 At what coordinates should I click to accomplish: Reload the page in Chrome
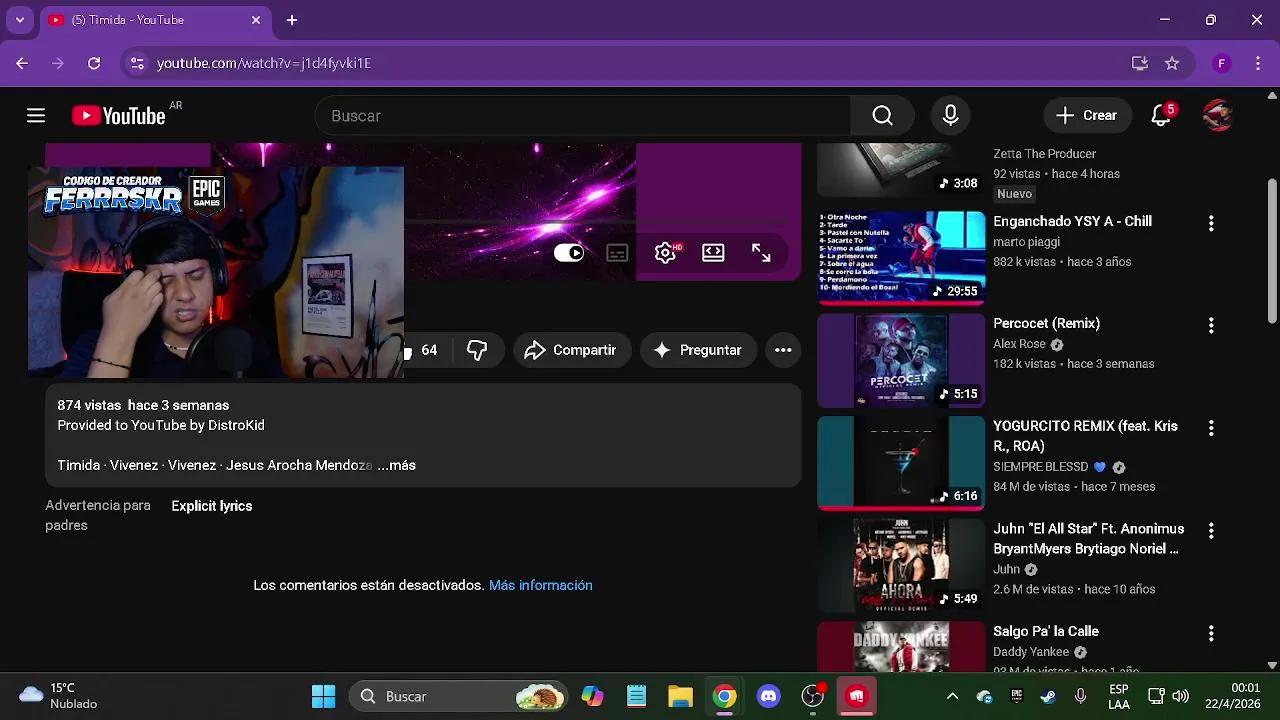pos(94,63)
